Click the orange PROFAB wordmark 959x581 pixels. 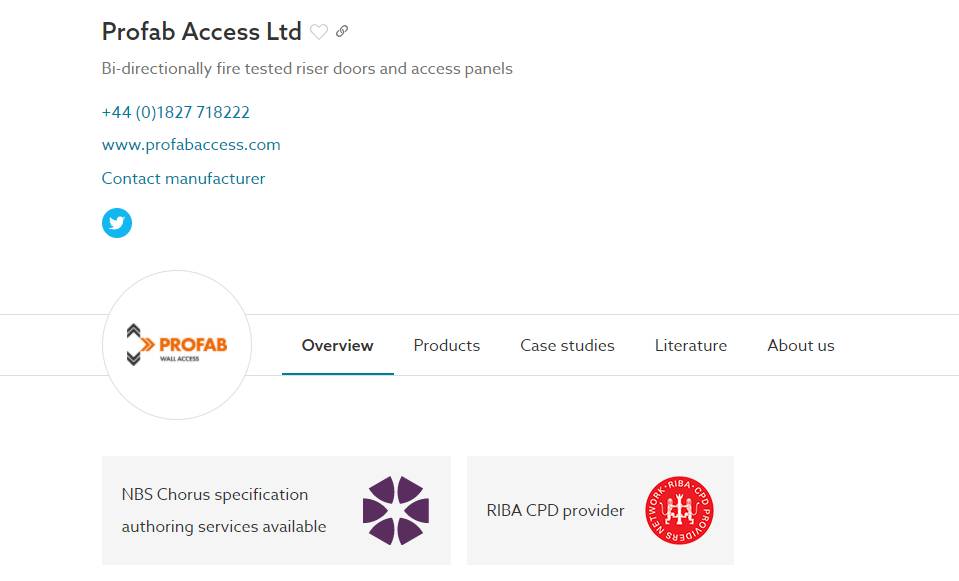point(191,344)
